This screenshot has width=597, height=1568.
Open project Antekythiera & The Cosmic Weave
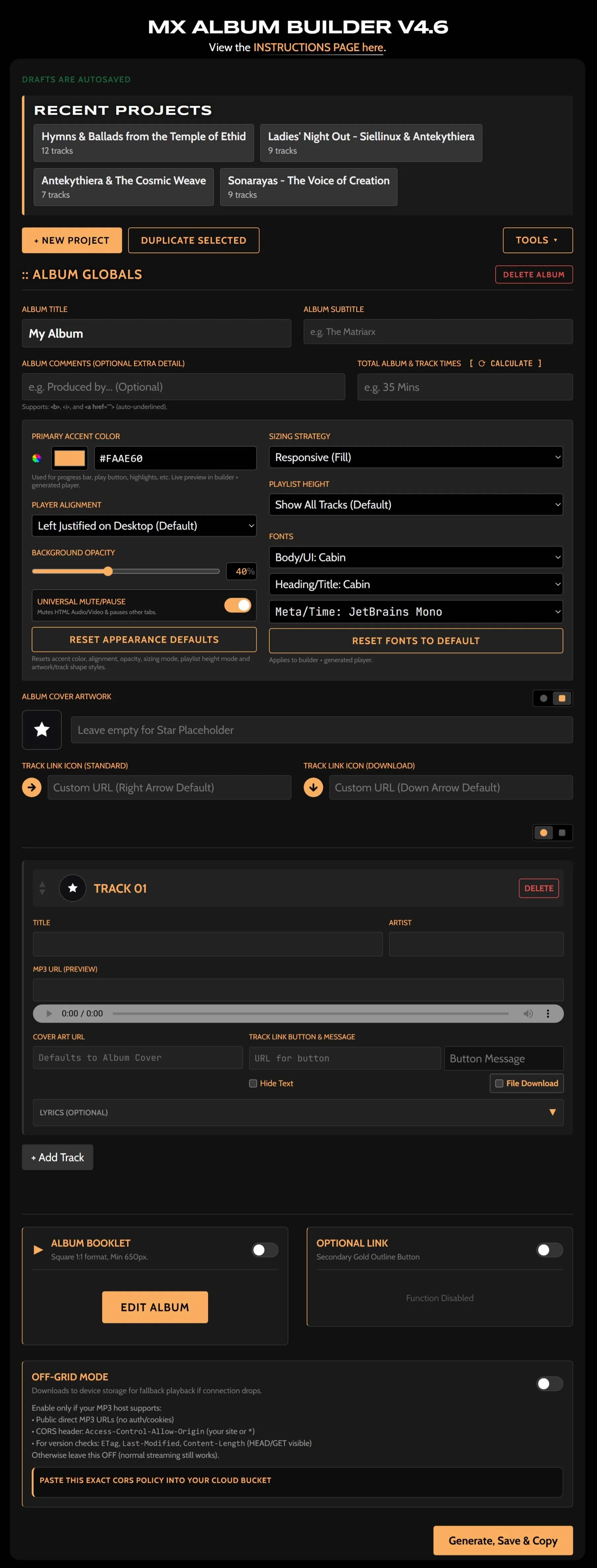coord(123,187)
